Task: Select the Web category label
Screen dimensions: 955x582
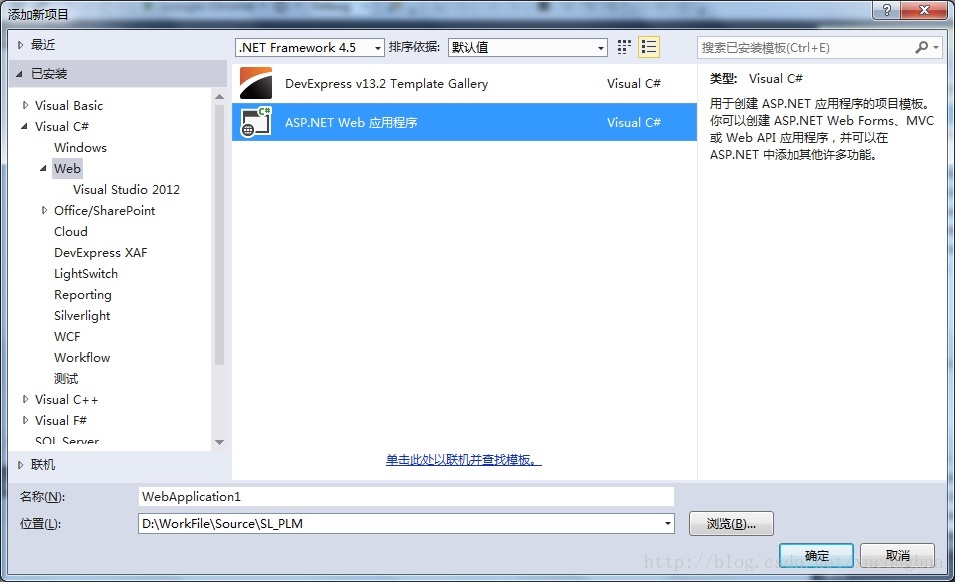Action: pyautogui.click(x=67, y=169)
